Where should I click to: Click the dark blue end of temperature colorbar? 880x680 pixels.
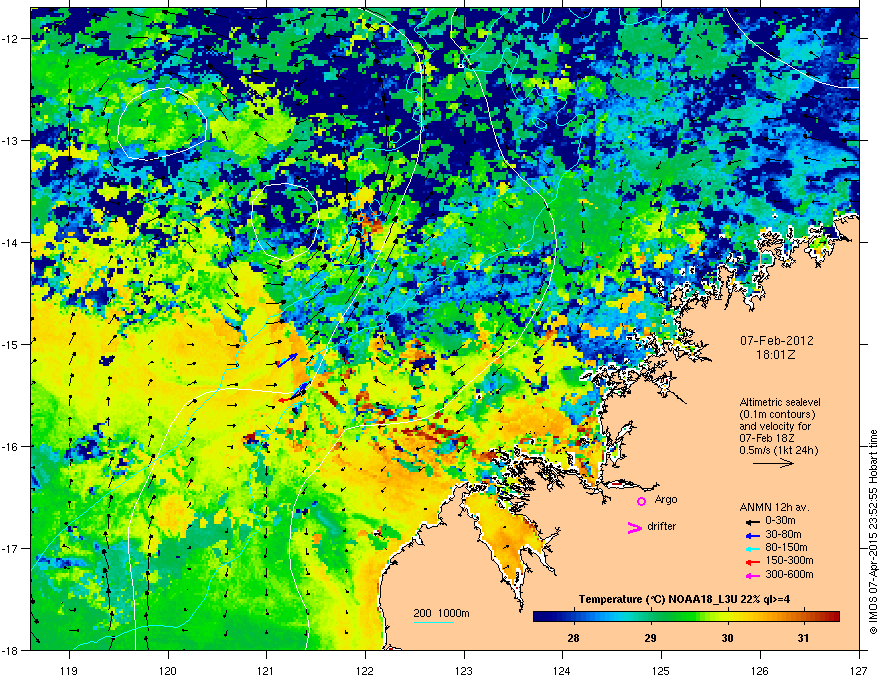(x=539, y=617)
